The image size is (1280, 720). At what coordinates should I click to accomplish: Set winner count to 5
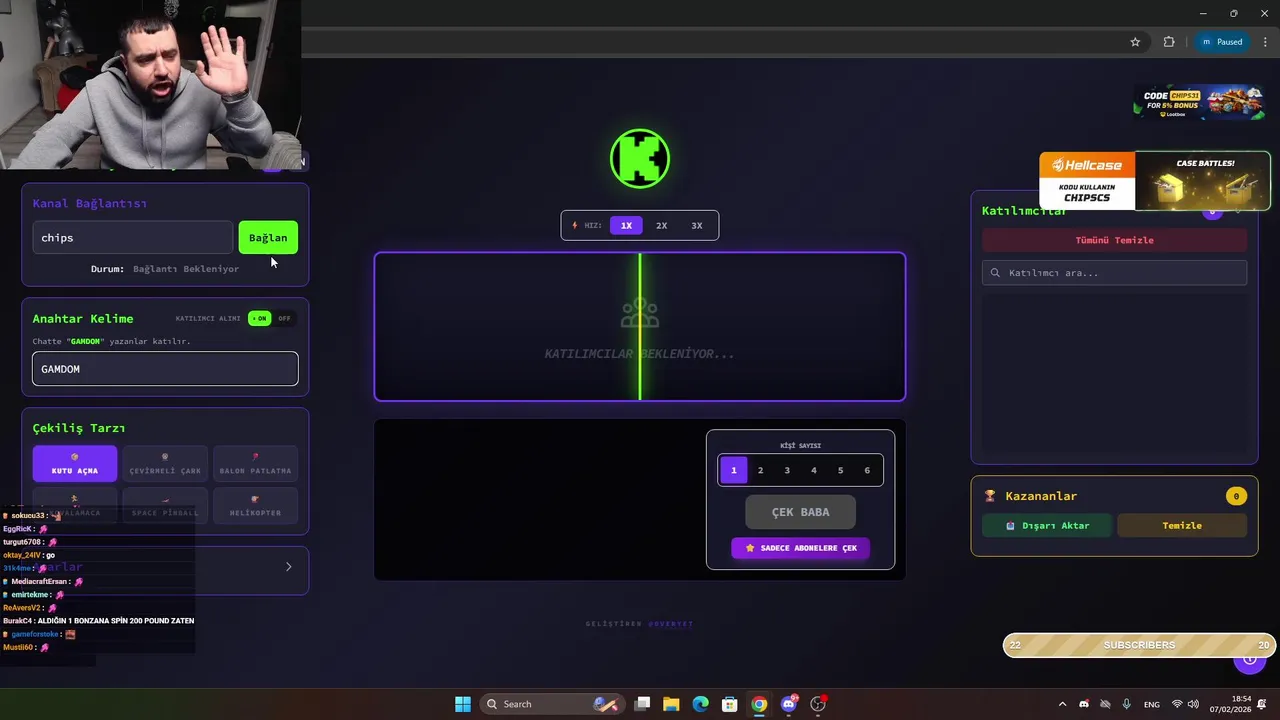840,470
